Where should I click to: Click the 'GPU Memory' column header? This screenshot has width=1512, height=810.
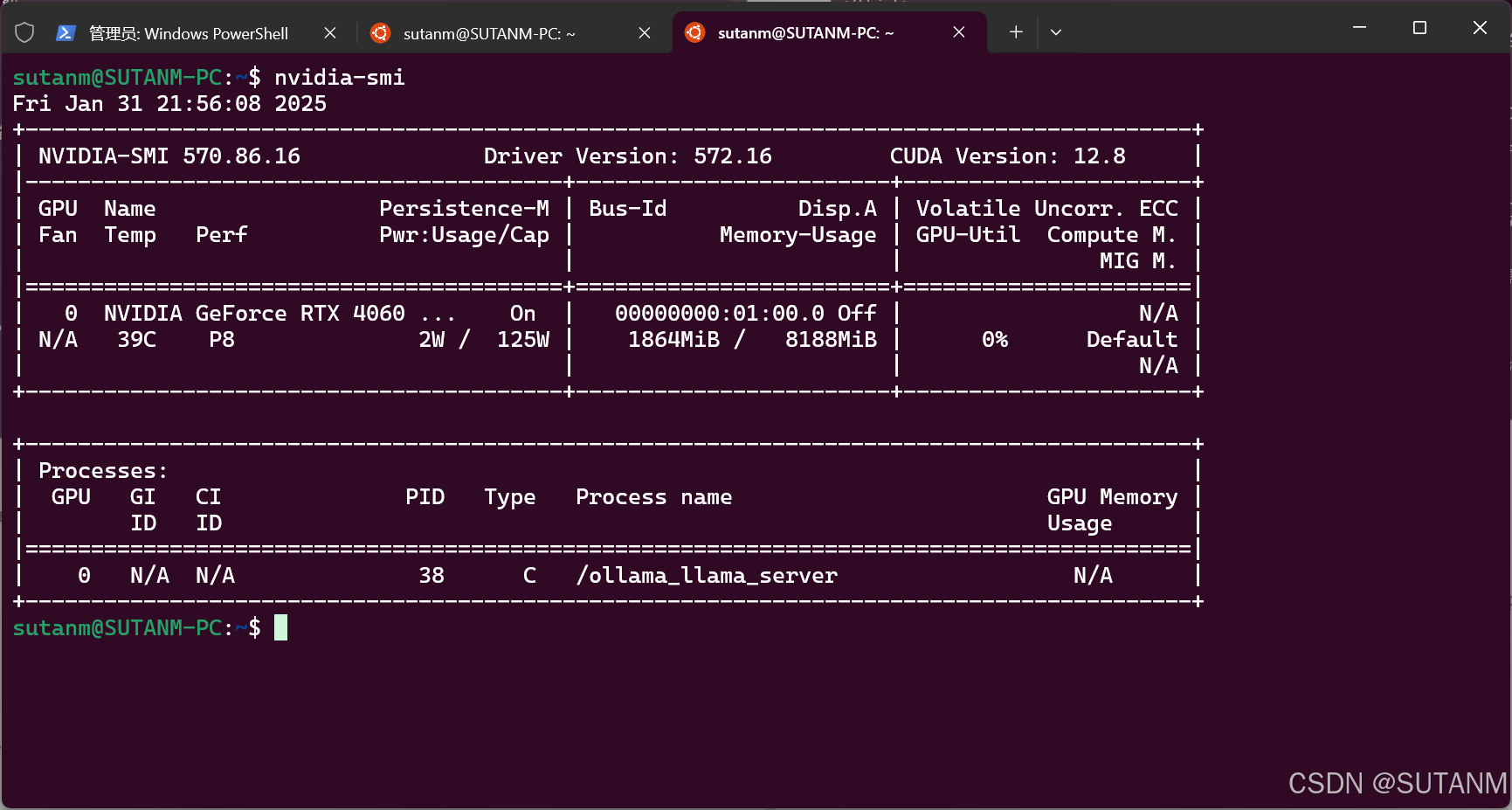(x=1113, y=497)
